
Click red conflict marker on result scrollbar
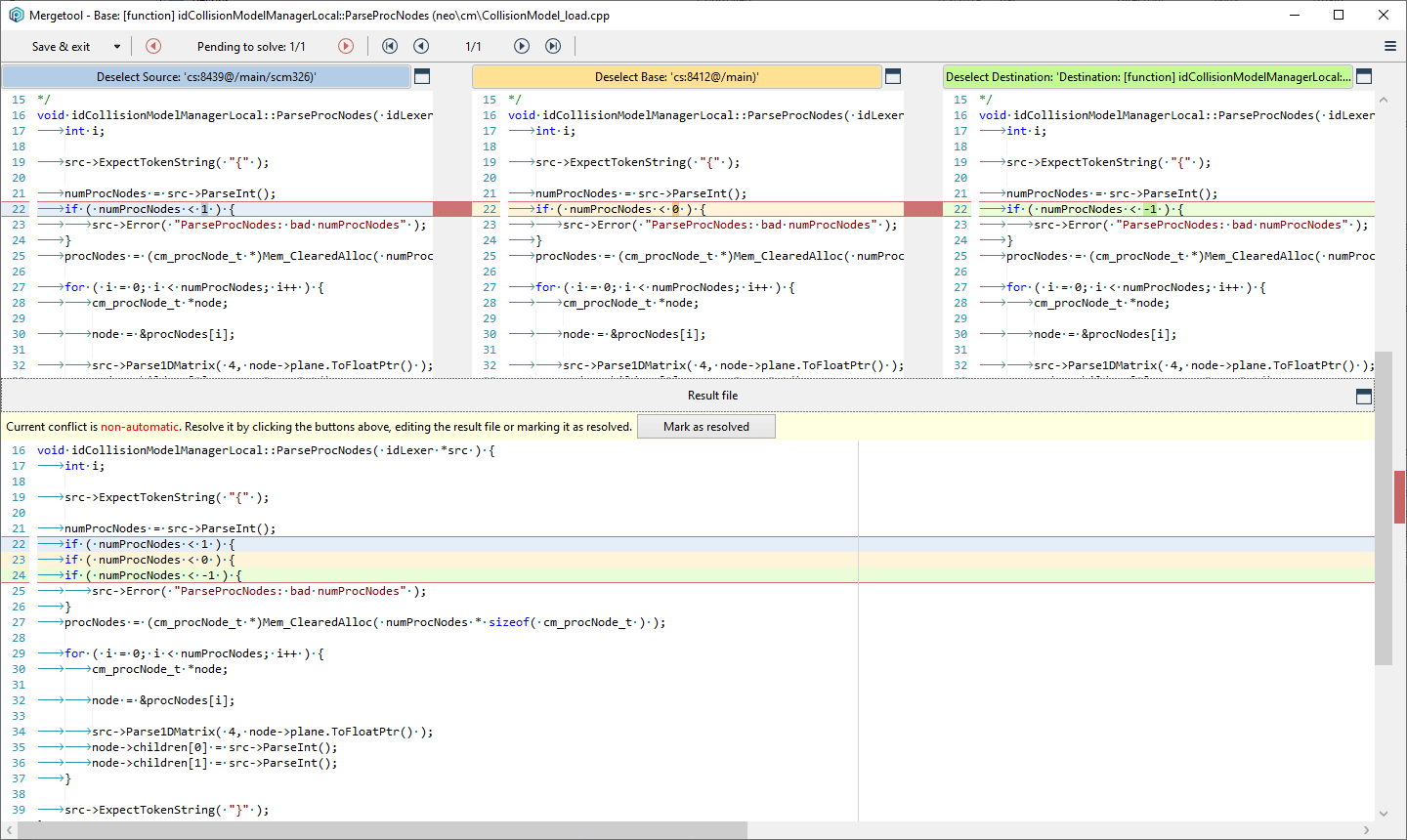click(x=1399, y=496)
